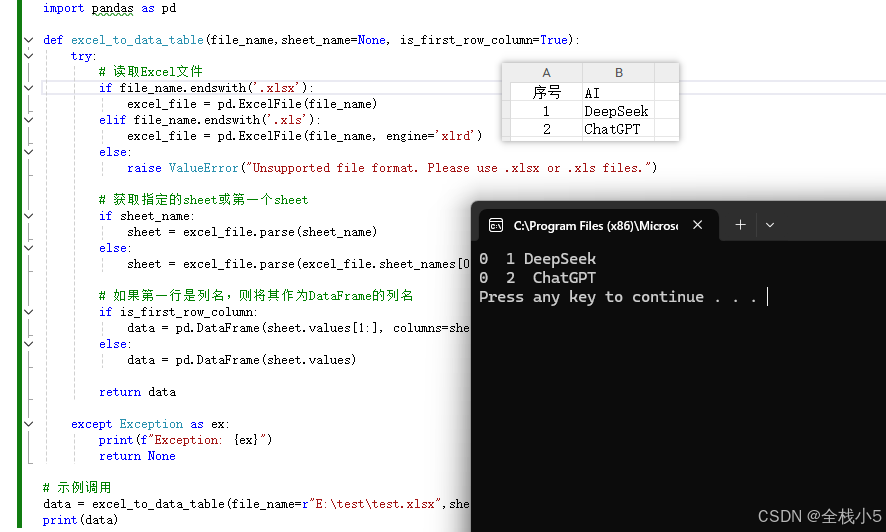Click the terminal tab's console icon
Viewport: 886px width, 532px height.
tap(496, 225)
